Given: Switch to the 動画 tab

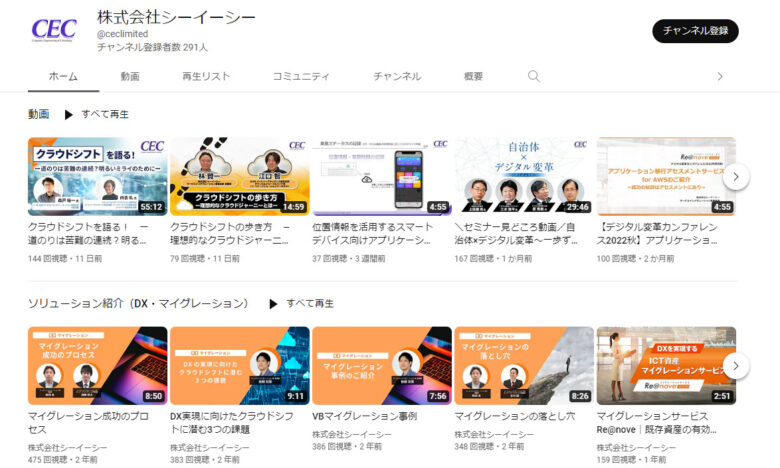Looking at the screenshot, I should point(130,76).
